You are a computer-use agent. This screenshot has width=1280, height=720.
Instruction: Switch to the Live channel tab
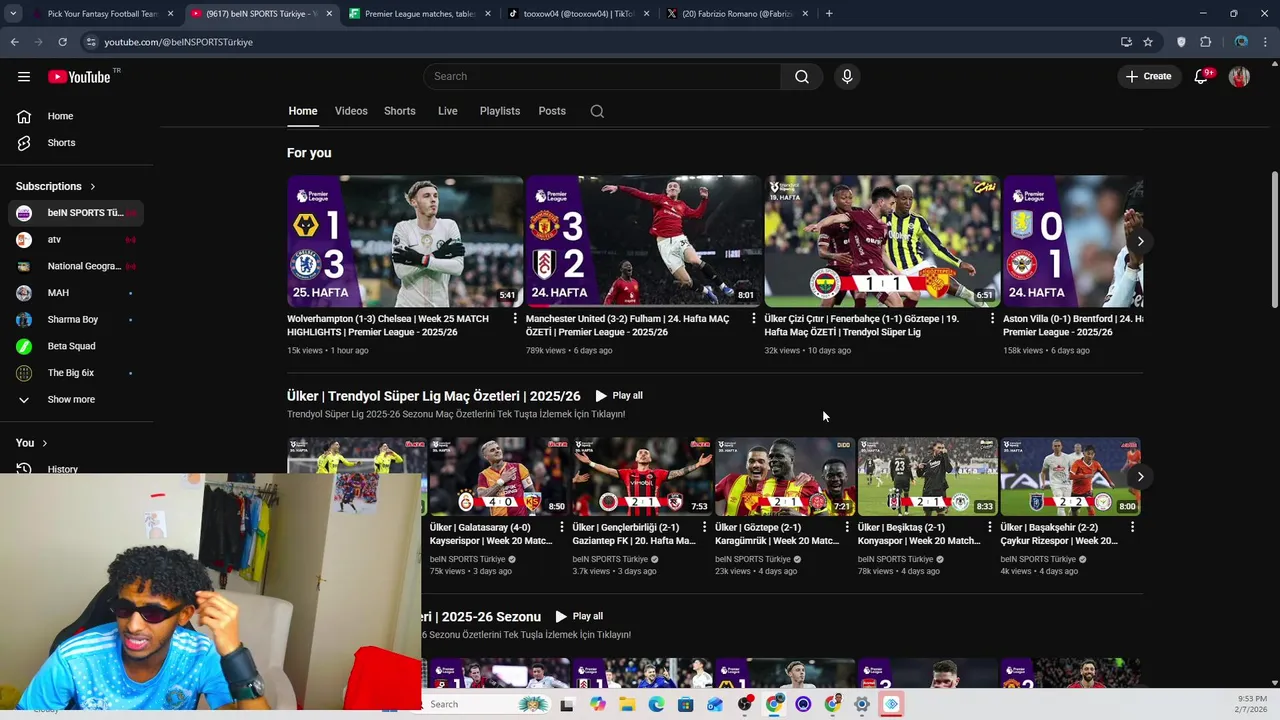(448, 111)
